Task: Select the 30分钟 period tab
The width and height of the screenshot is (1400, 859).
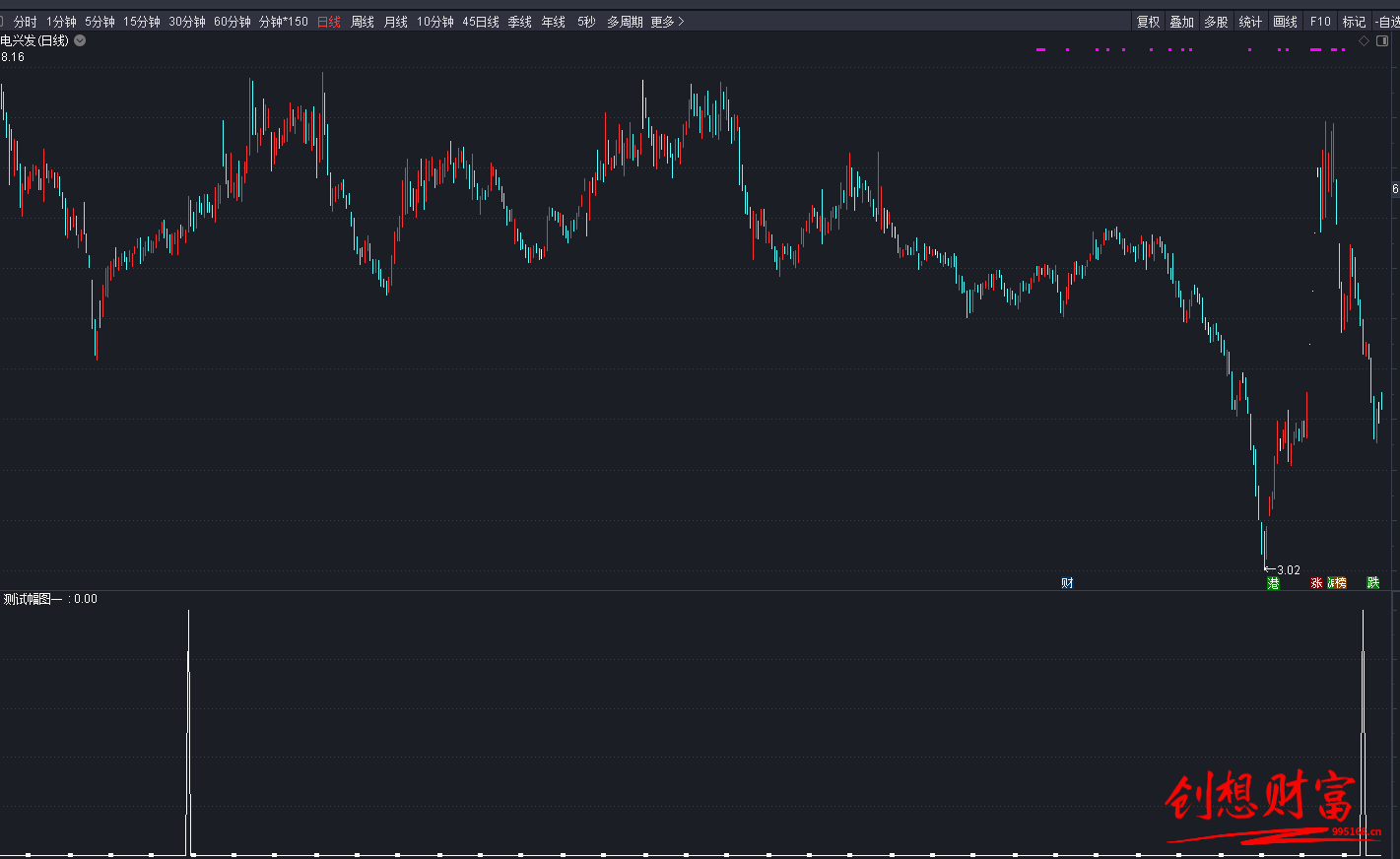Action: pyautogui.click(x=187, y=22)
